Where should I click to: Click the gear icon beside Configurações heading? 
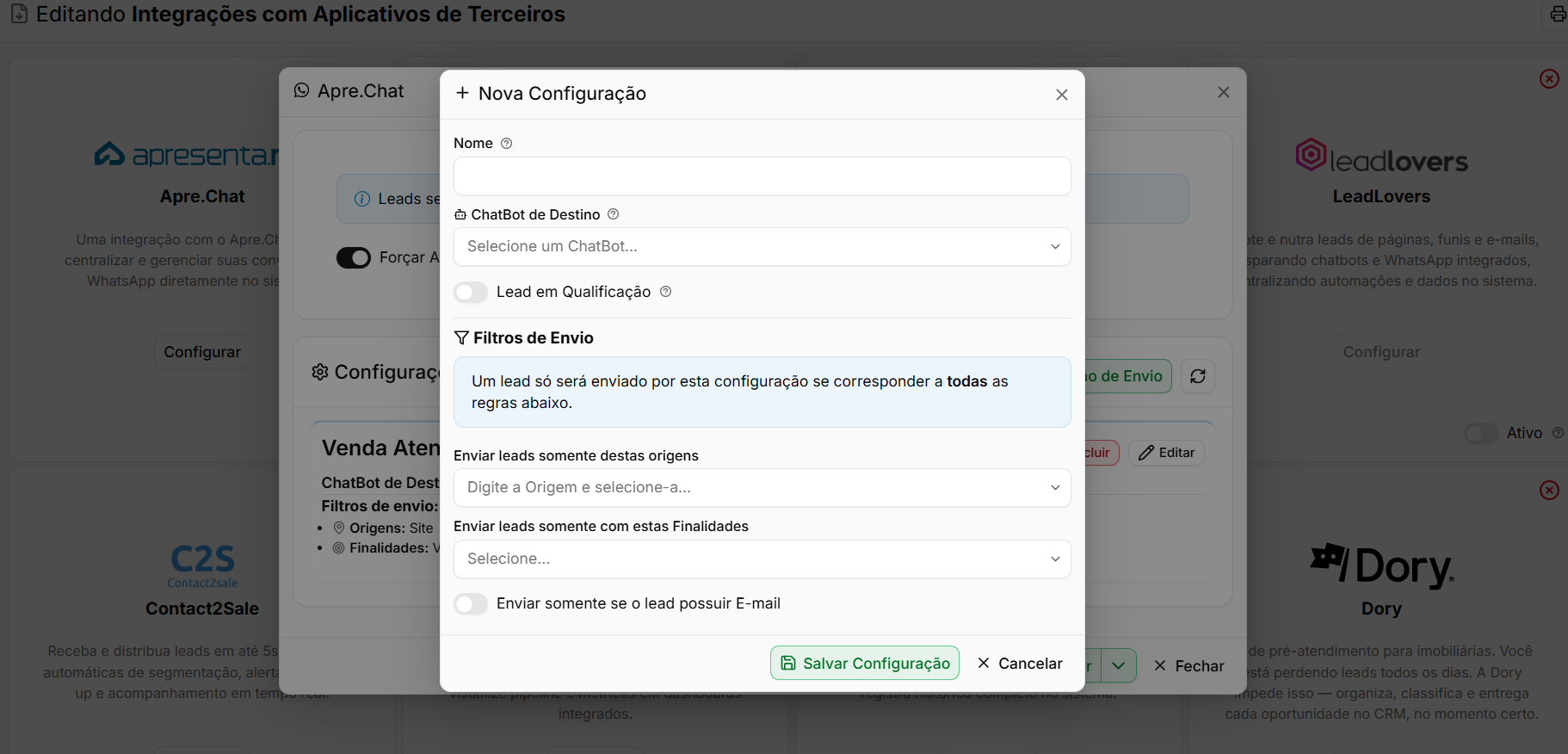(x=320, y=372)
